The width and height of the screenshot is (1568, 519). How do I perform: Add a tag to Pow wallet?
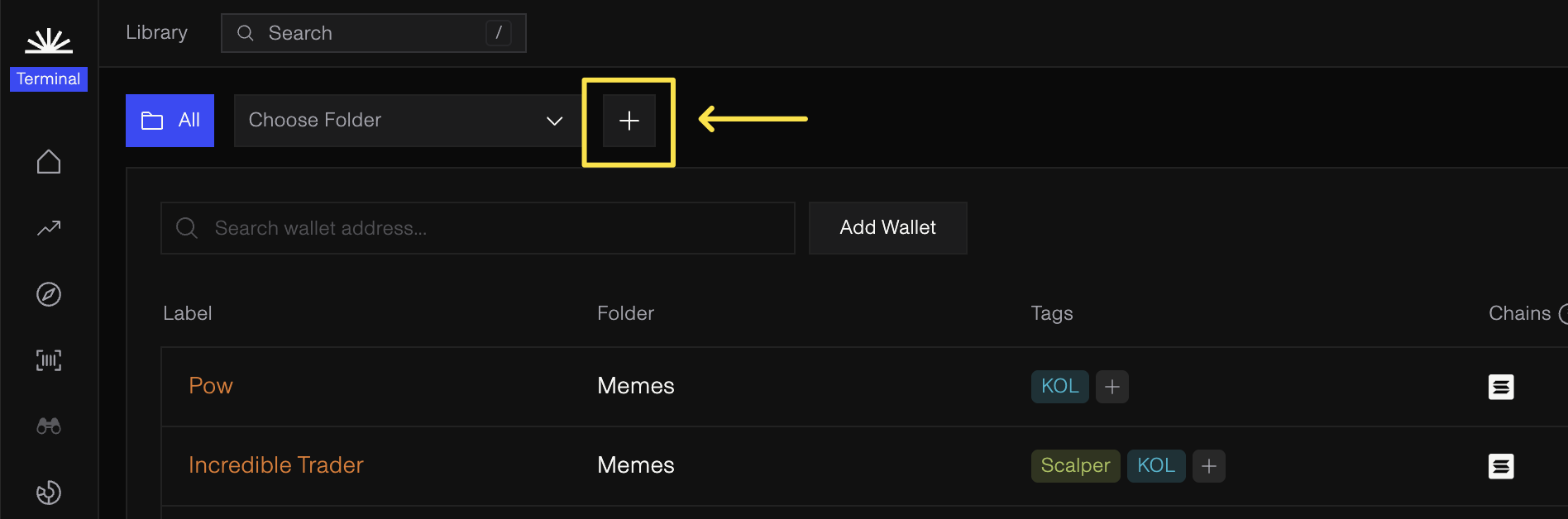click(x=1112, y=387)
